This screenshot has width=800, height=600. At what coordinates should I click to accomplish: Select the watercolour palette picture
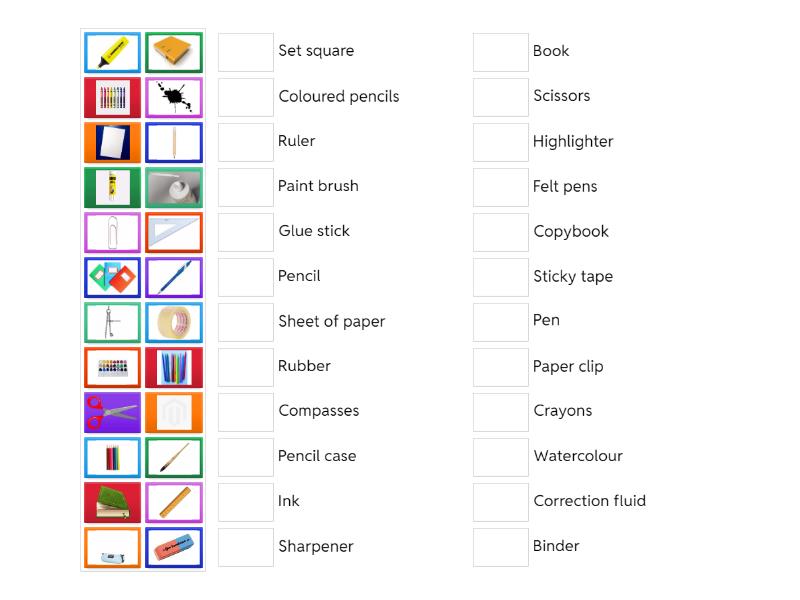pyautogui.click(x=112, y=367)
